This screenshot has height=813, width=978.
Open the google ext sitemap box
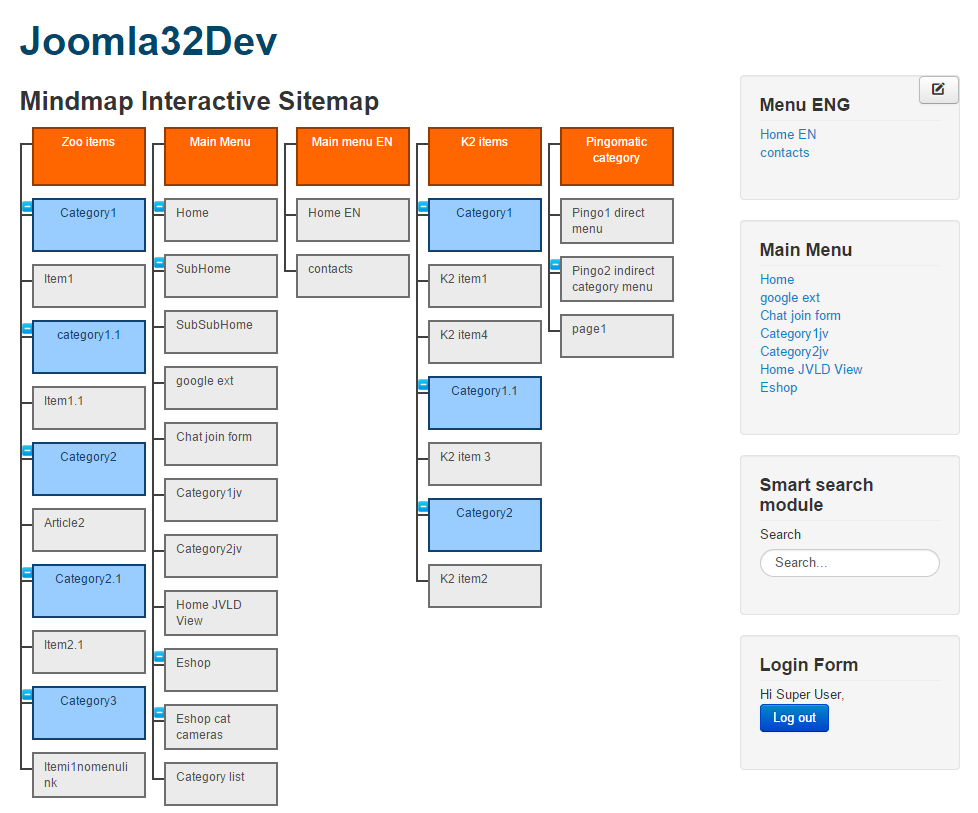tap(221, 388)
